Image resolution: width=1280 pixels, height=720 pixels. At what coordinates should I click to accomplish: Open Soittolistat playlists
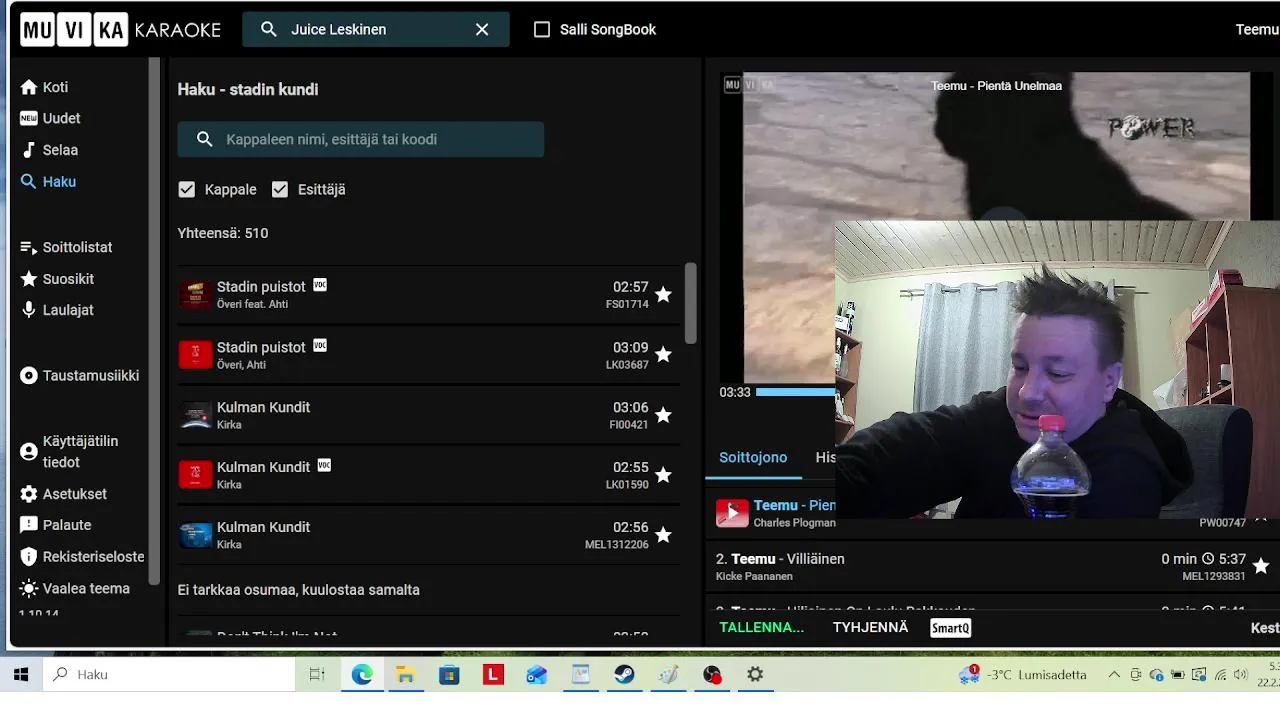coord(66,247)
